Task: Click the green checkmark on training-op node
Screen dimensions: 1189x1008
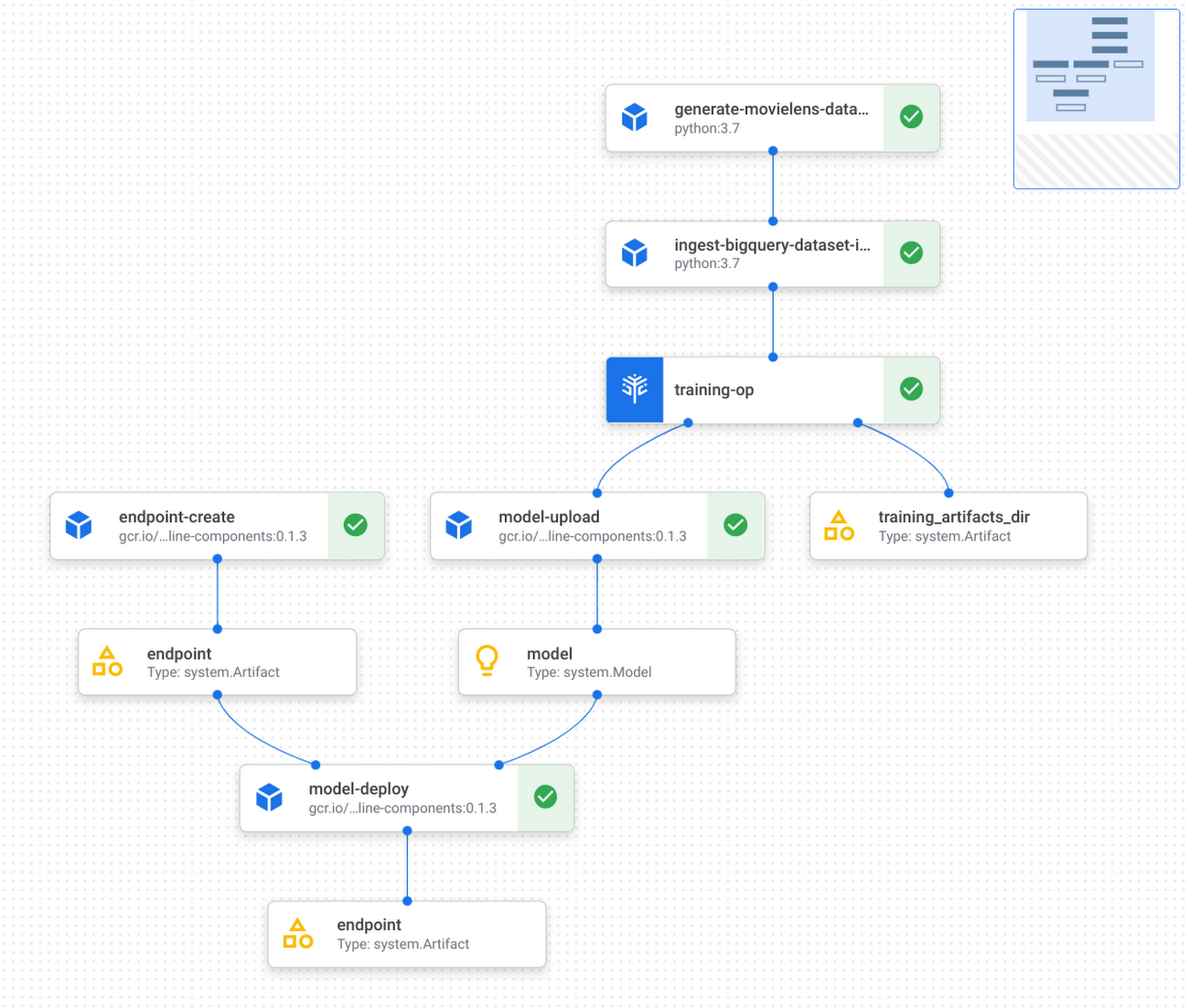Action: [x=911, y=389]
